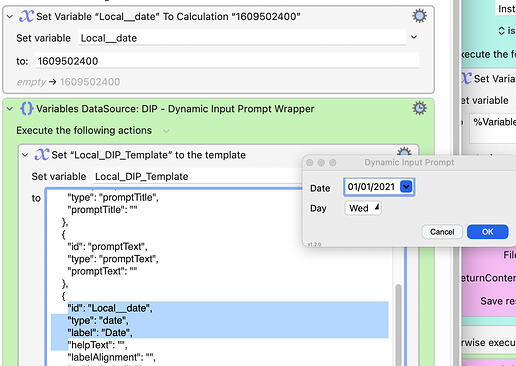The image size is (516, 366).
Task: Open gear menu of Set Local_DIP_Template action
Action: point(404,152)
